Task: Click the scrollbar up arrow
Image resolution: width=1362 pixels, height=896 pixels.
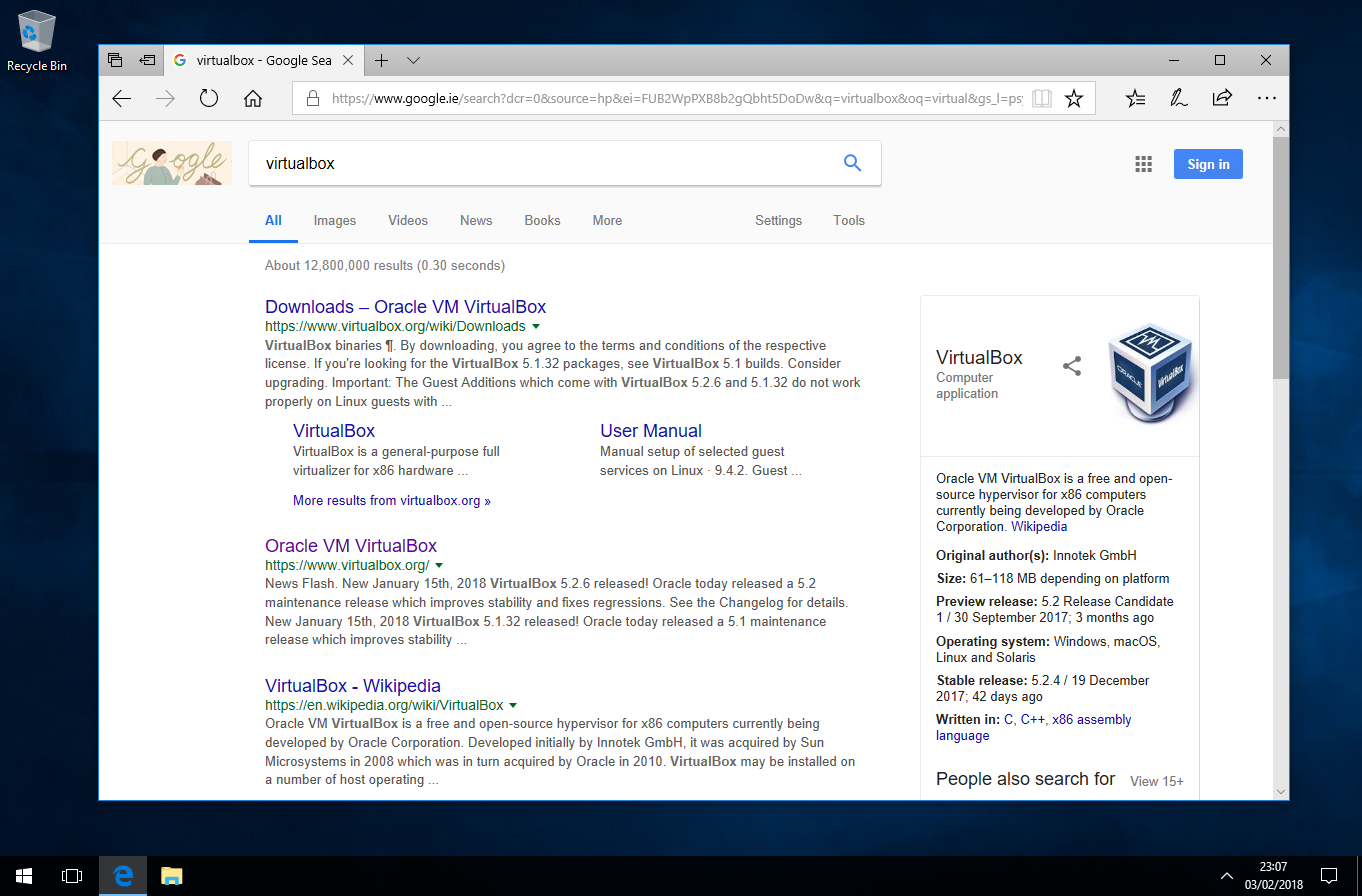Action: pyautogui.click(x=1280, y=130)
